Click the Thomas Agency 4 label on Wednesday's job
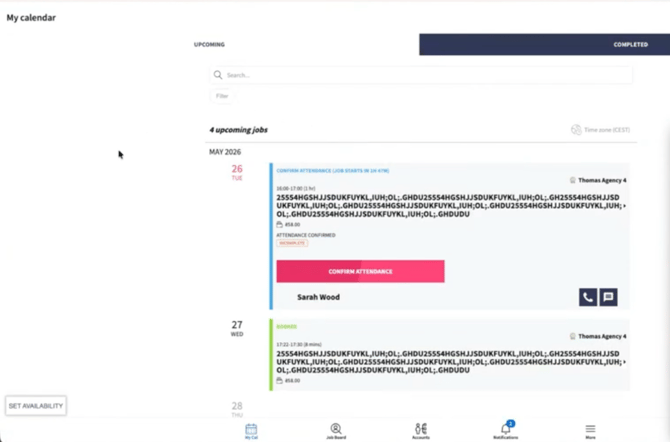This screenshot has height=442, width=670. (602, 336)
